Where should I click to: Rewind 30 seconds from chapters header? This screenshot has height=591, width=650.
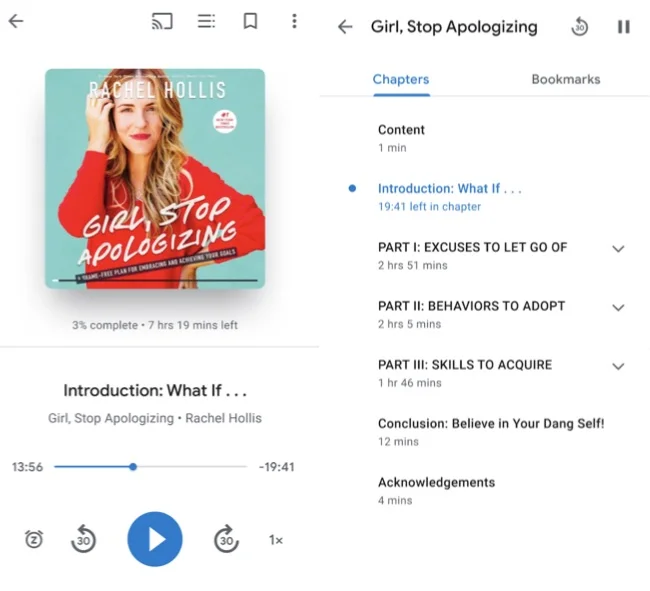tap(580, 27)
